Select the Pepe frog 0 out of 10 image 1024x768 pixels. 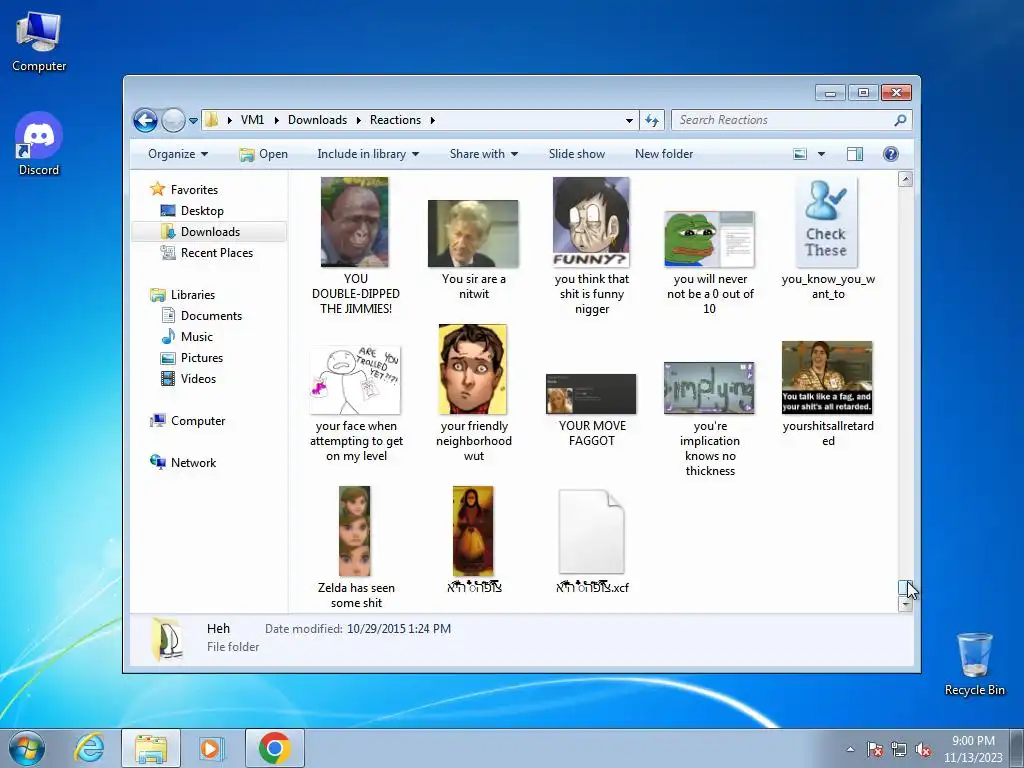tap(709, 238)
